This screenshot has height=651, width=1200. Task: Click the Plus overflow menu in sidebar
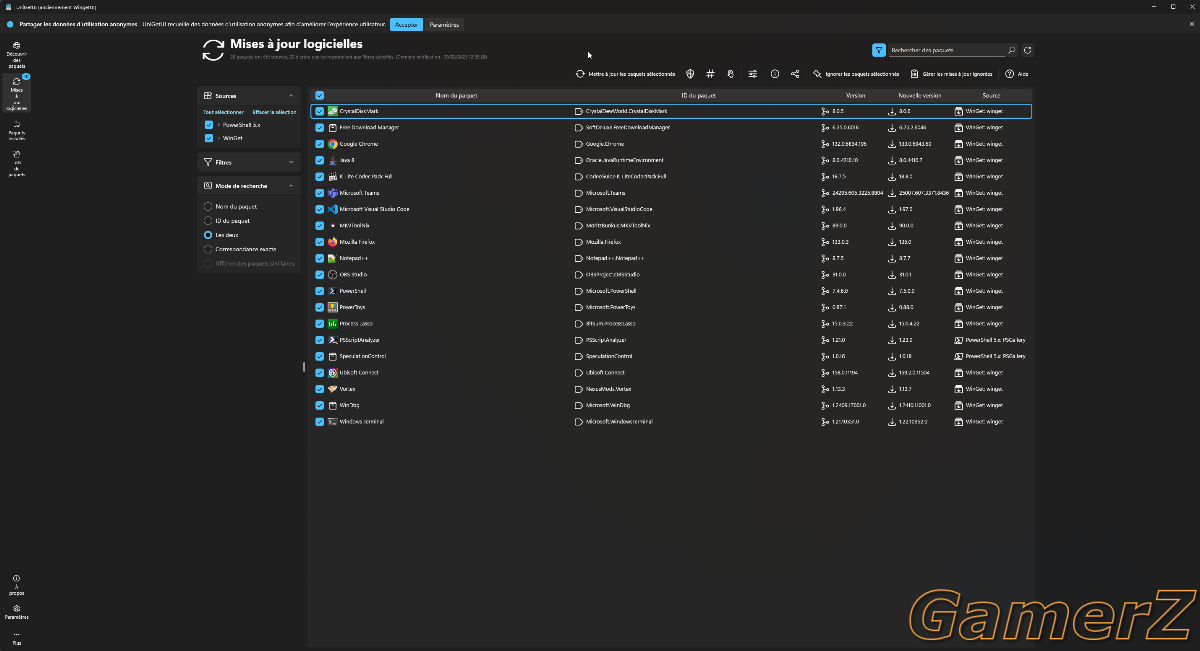tap(16, 638)
